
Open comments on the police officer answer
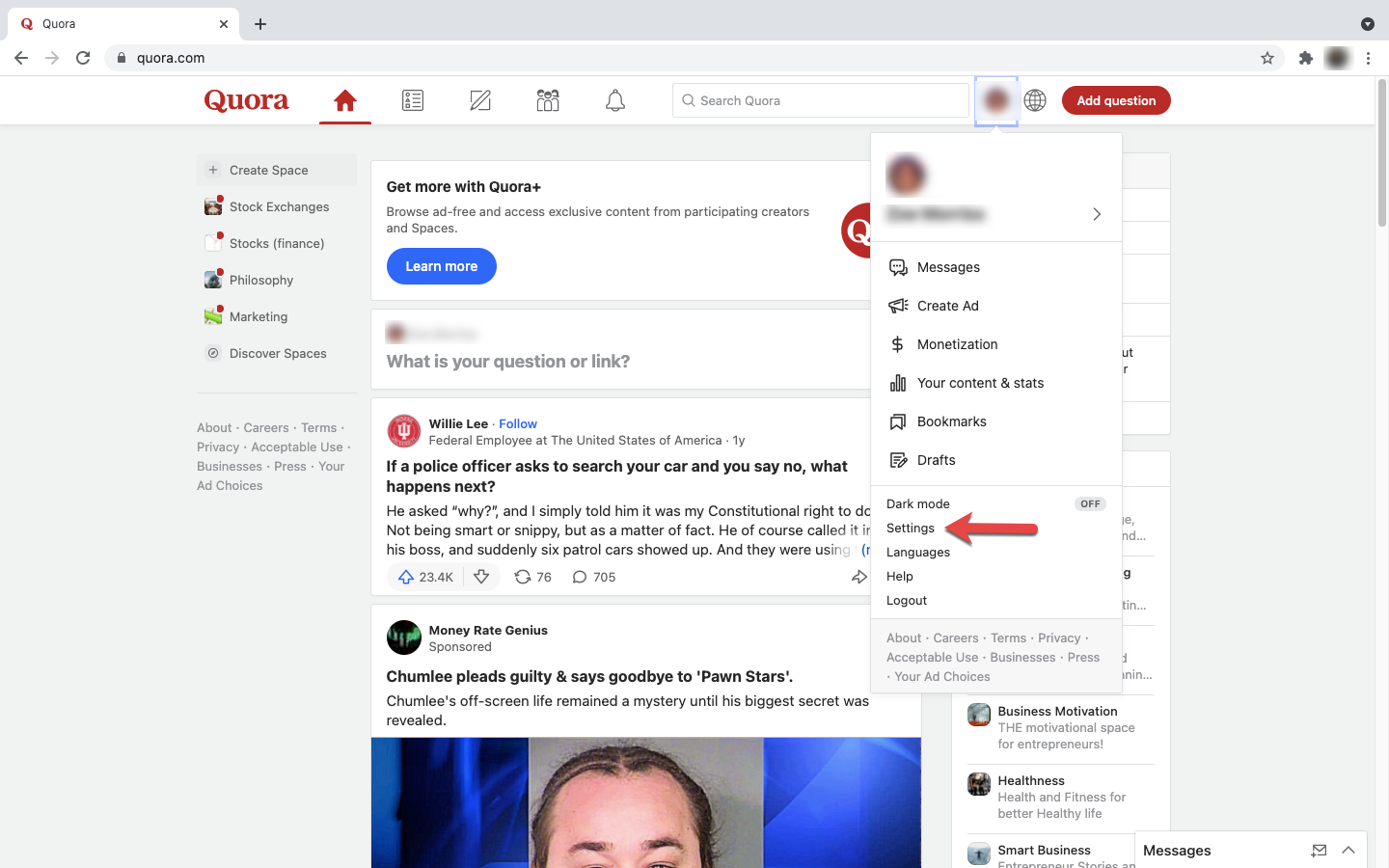[x=592, y=576]
